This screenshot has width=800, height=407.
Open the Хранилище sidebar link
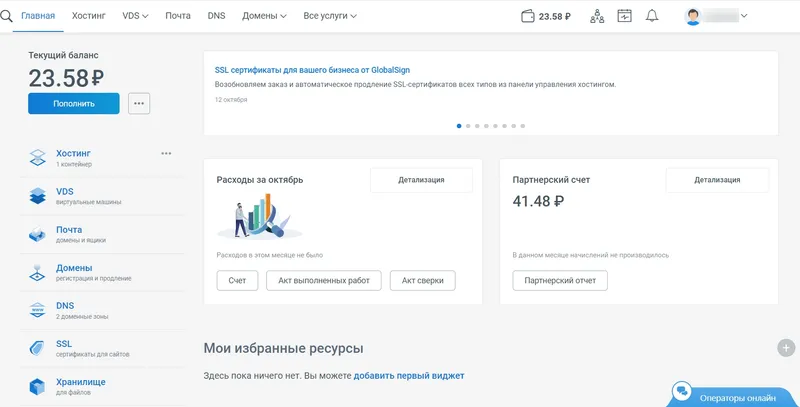pyautogui.click(x=81, y=382)
